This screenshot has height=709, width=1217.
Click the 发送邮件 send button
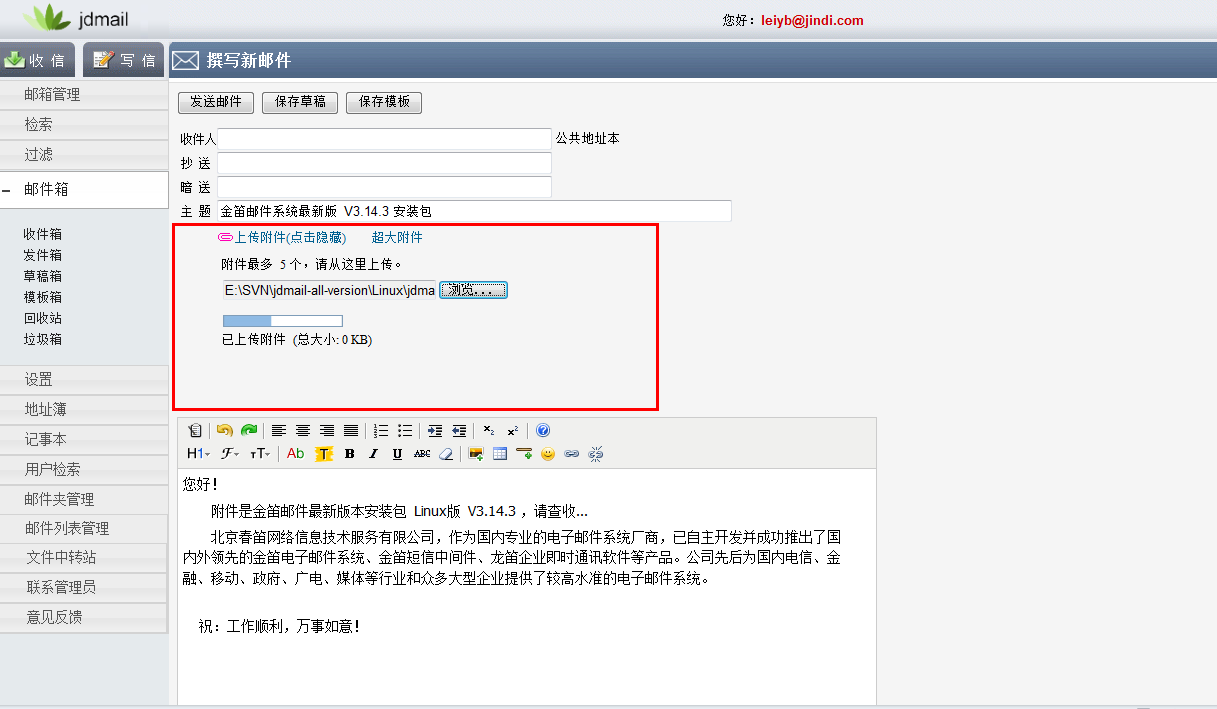216,102
